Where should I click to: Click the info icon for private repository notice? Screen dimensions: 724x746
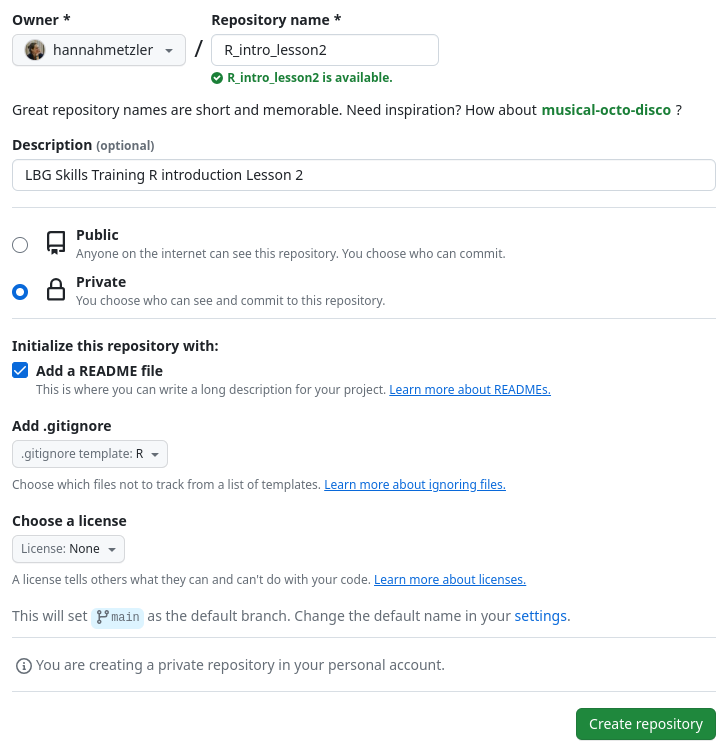point(23,665)
